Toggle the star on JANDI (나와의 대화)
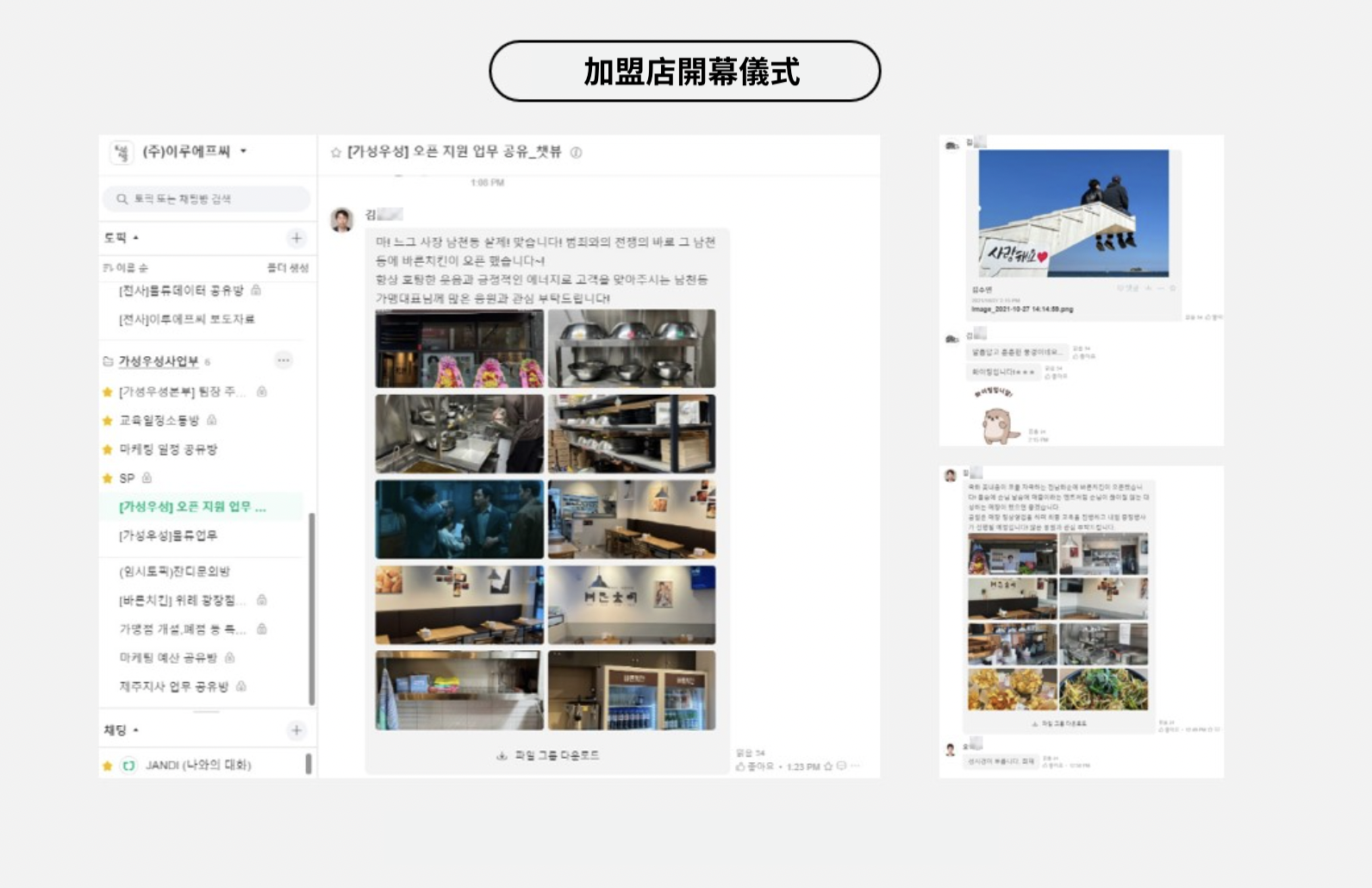 [x=108, y=766]
